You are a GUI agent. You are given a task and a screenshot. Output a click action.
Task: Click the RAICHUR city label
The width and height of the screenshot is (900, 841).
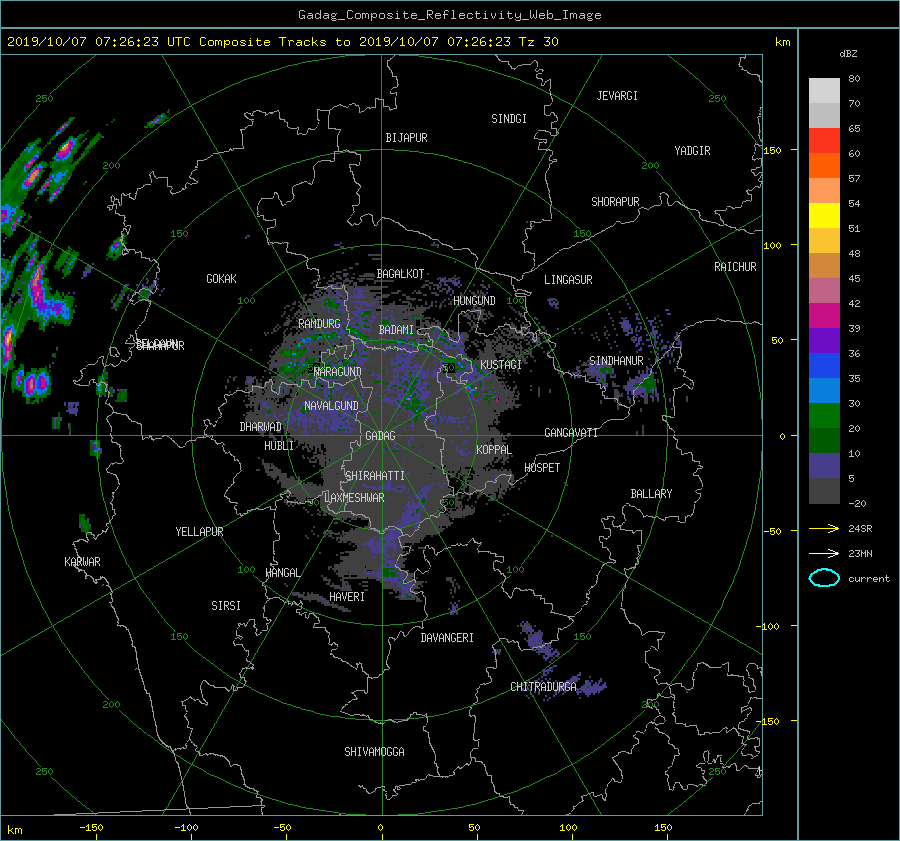click(735, 267)
